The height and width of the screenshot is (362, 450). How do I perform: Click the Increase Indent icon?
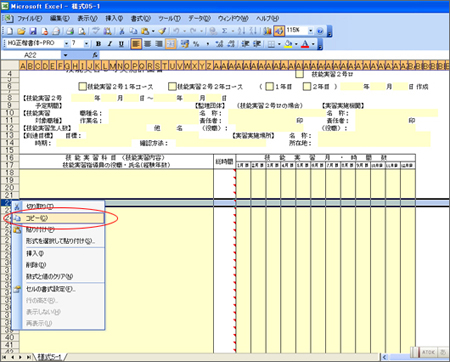click(x=257, y=44)
